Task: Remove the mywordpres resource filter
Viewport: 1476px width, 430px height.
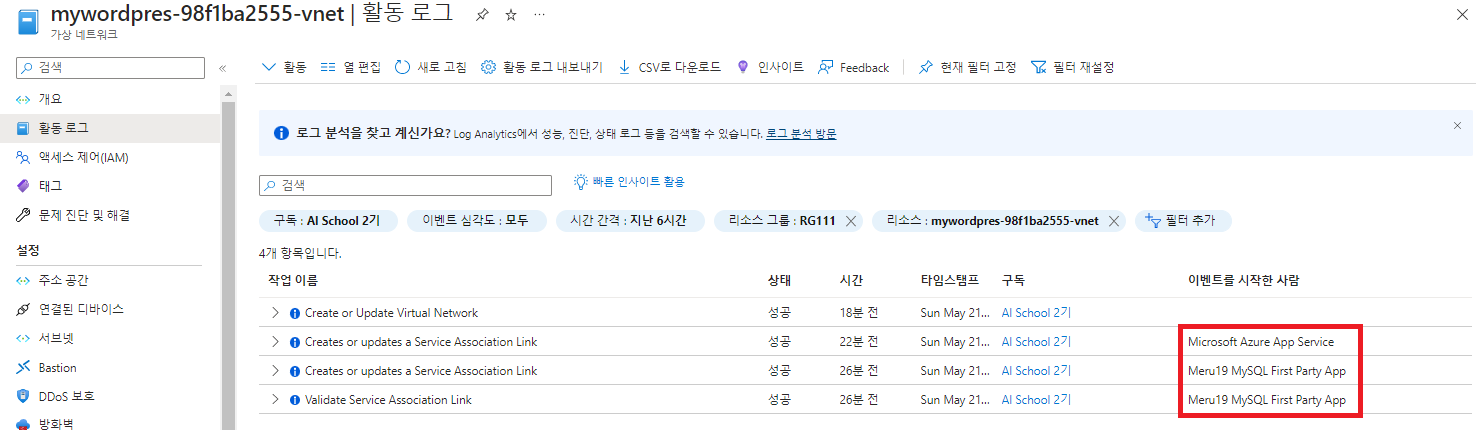Action: click(1113, 221)
